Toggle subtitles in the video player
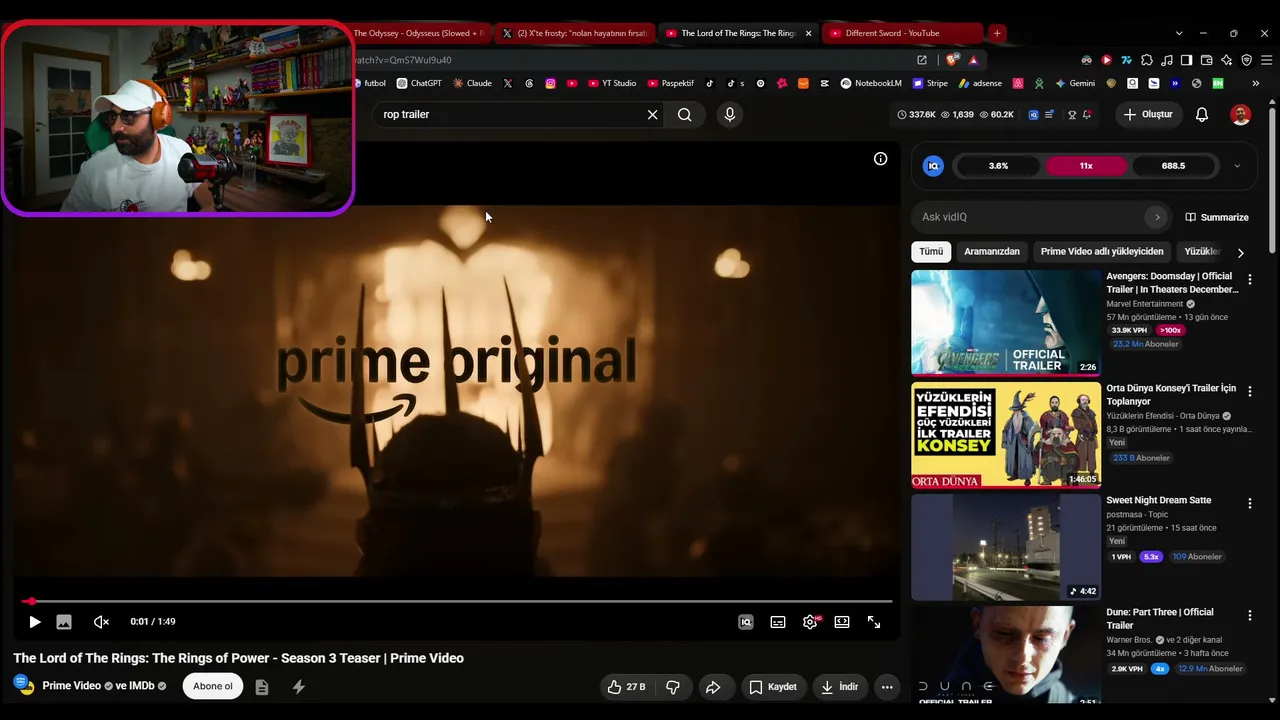Image resolution: width=1280 pixels, height=720 pixels. click(x=778, y=622)
